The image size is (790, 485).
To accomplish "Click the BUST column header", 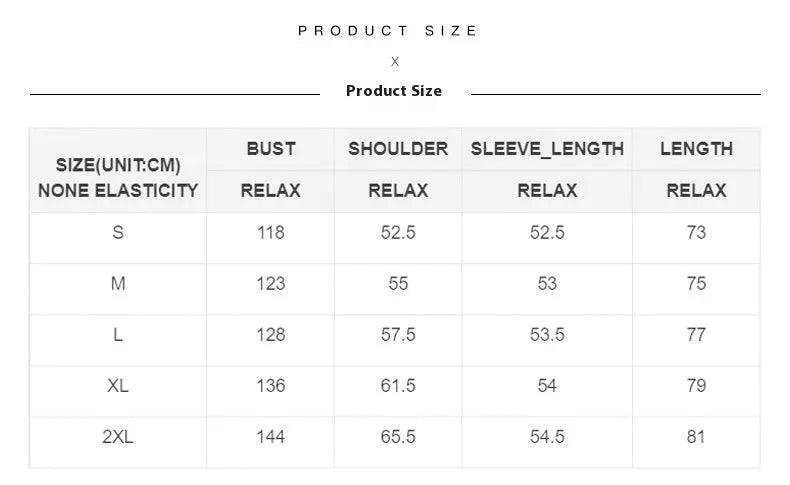I will [271, 149].
